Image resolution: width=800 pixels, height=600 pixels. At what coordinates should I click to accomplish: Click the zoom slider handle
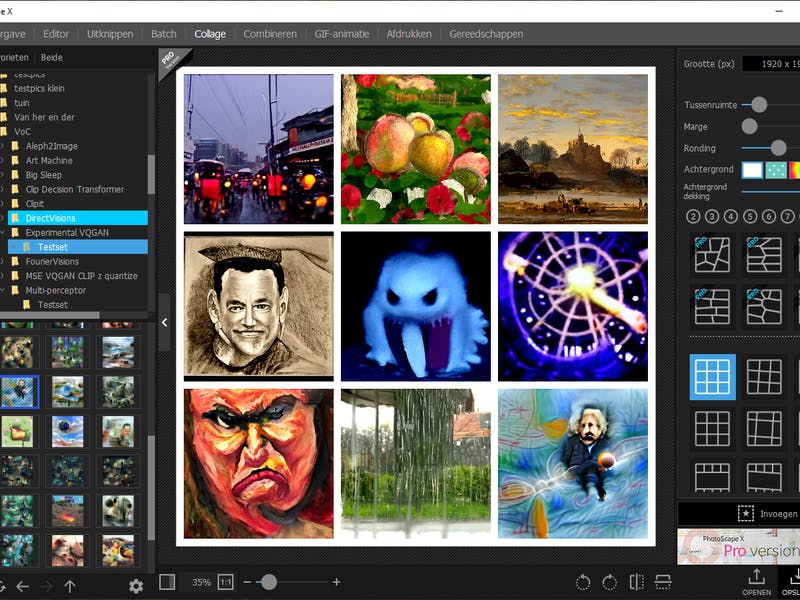269,582
